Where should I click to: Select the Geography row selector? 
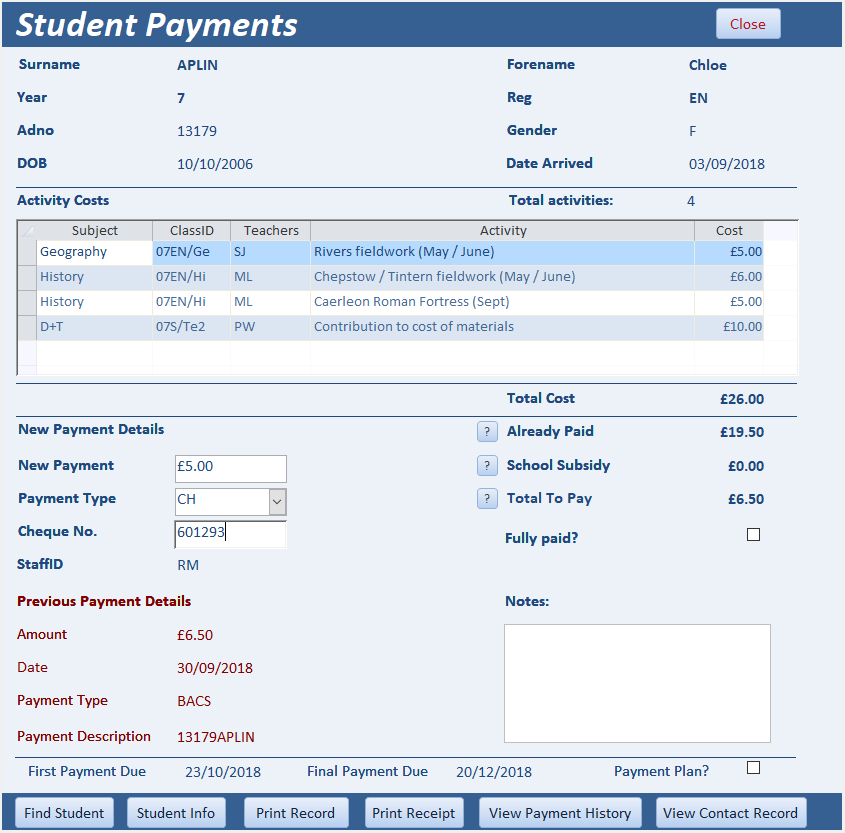point(27,252)
